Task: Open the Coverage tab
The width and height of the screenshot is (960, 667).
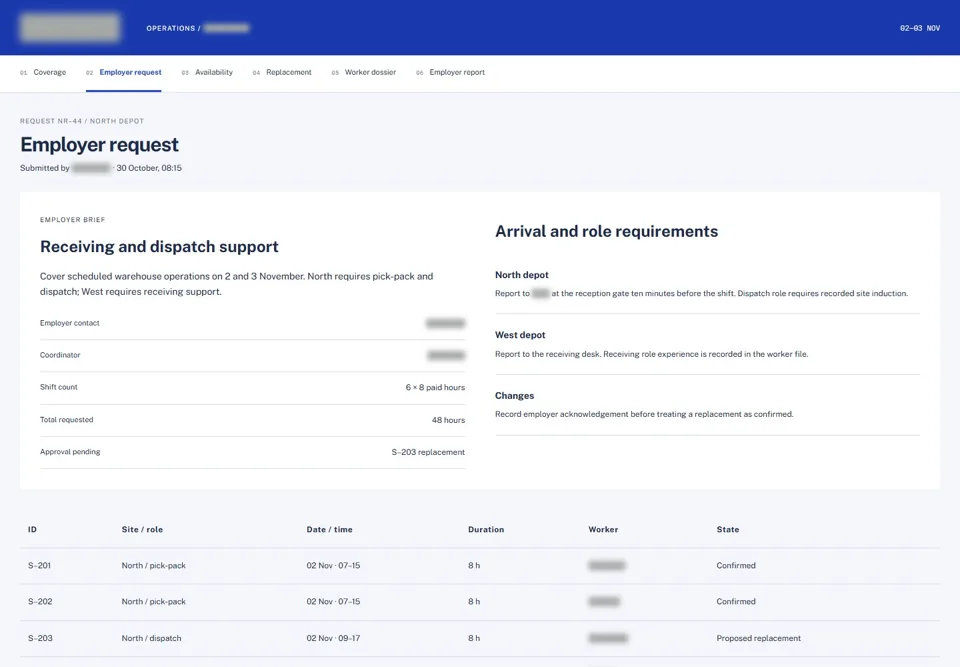Action: point(43,72)
